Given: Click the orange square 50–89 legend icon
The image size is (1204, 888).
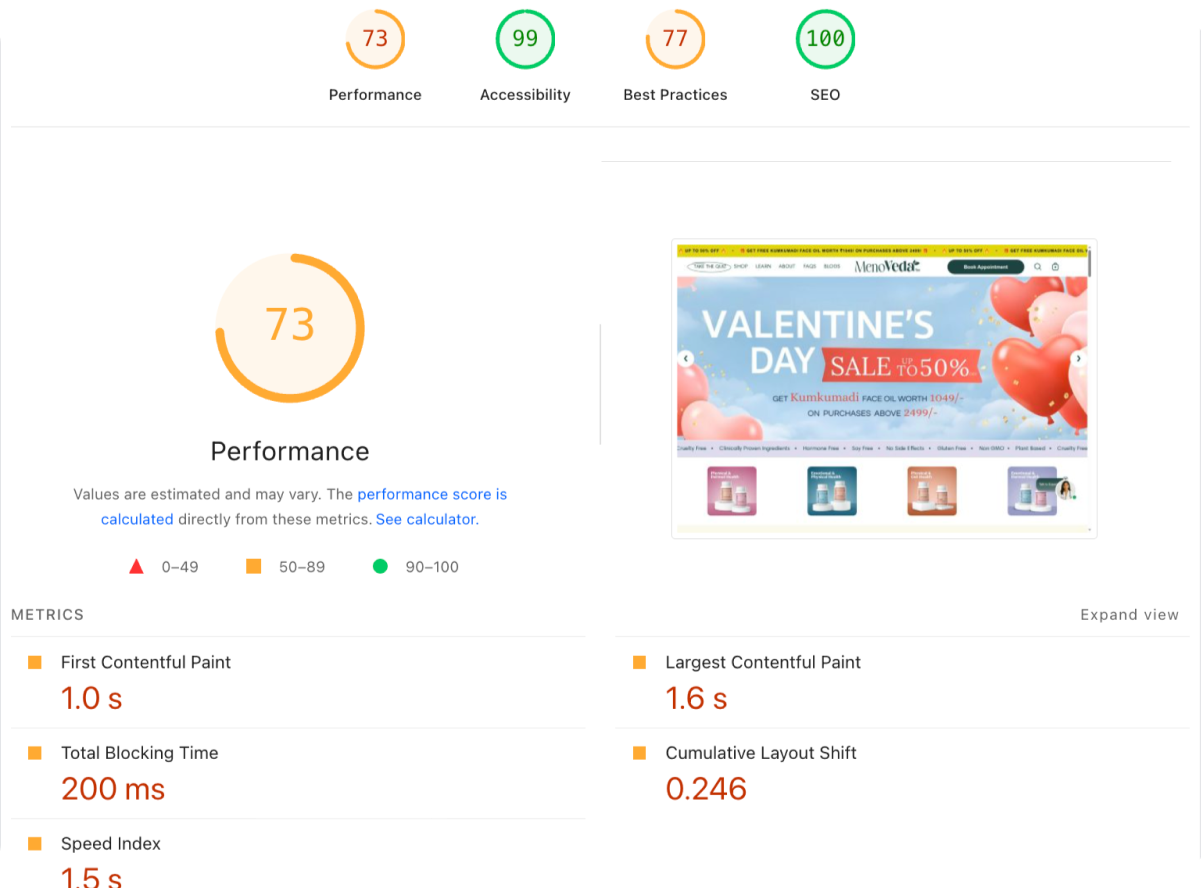Looking at the screenshot, I should [x=254, y=567].
